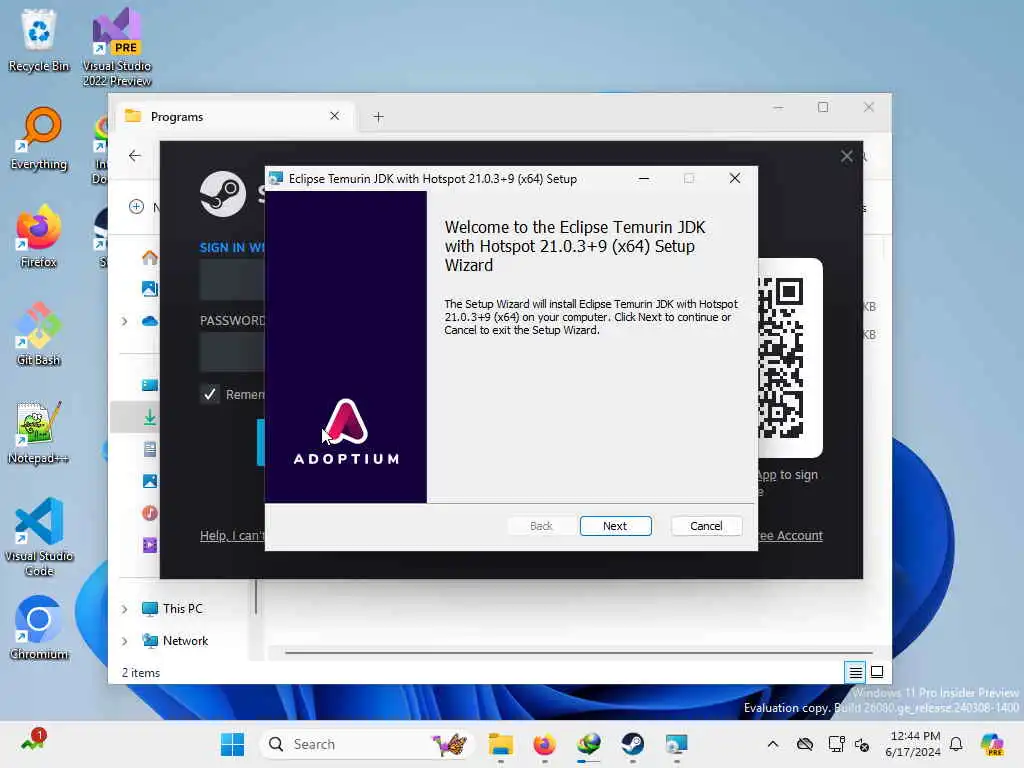The image size is (1024, 768).
Task: Launch Visual Studio 2022 Preview shortcut
Action: click(117, 47)
